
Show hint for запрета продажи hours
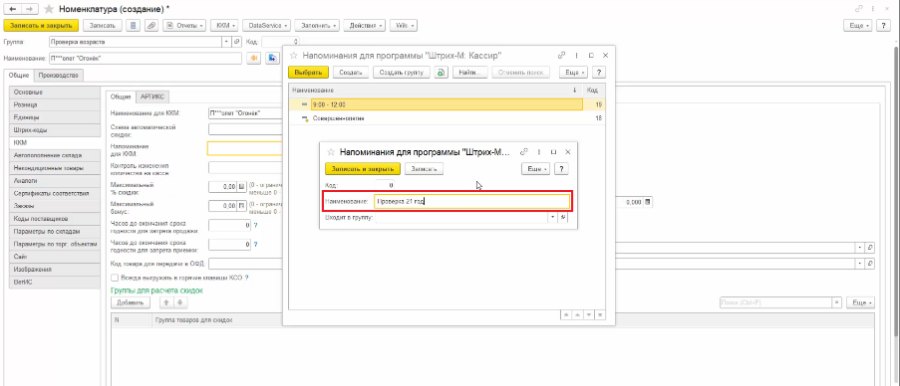click(x=255, y=225)
